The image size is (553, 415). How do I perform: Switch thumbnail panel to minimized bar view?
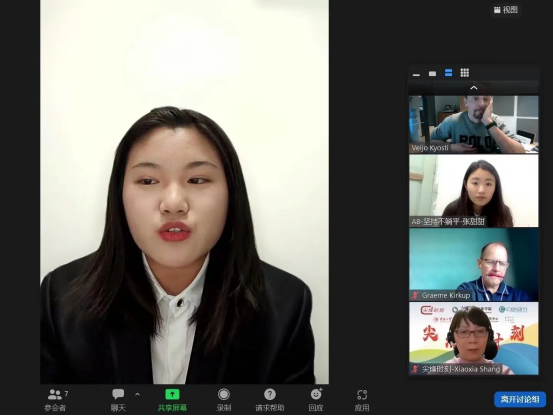(417, 73)
